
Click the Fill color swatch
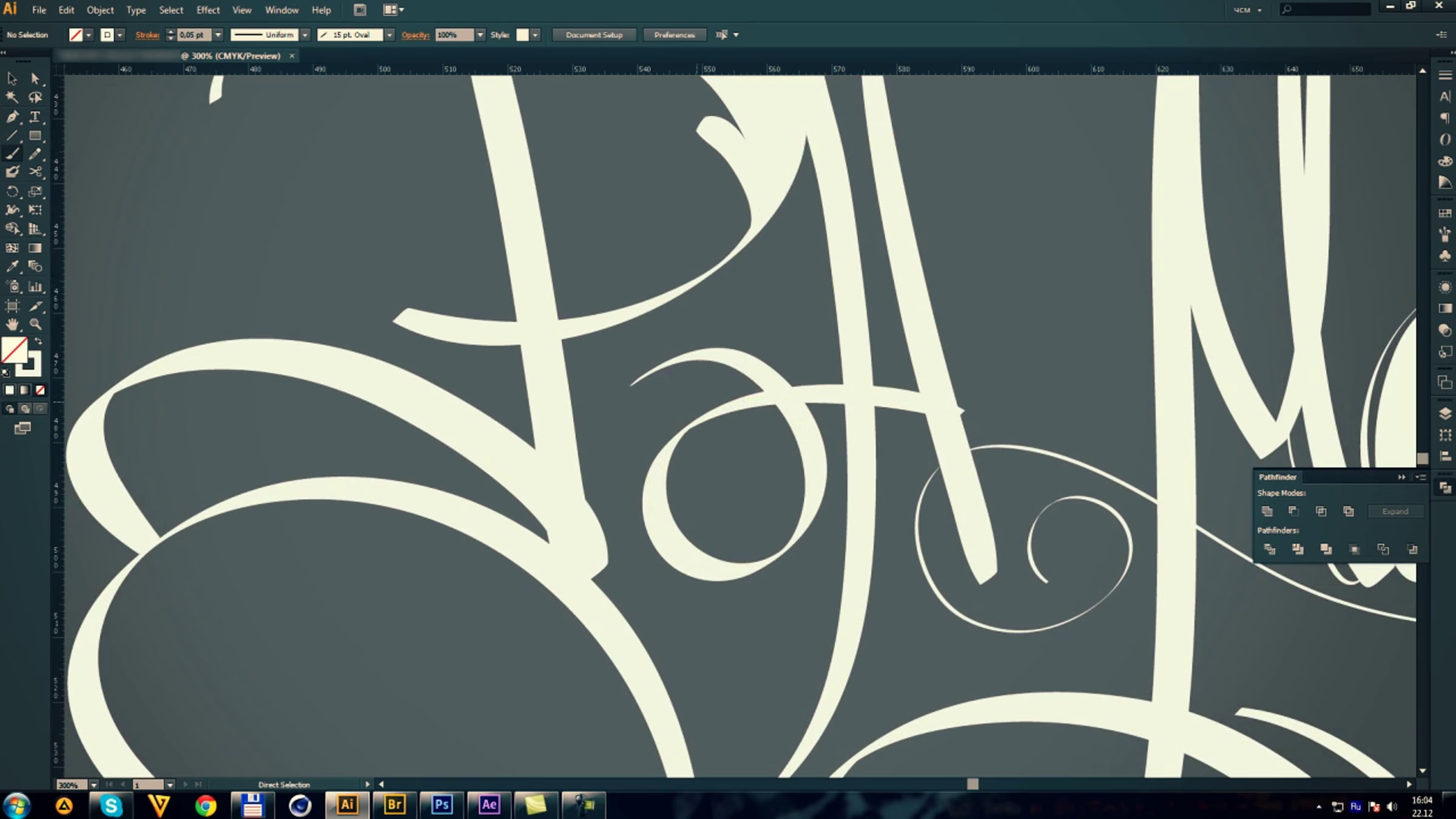(x=15, y=350)
